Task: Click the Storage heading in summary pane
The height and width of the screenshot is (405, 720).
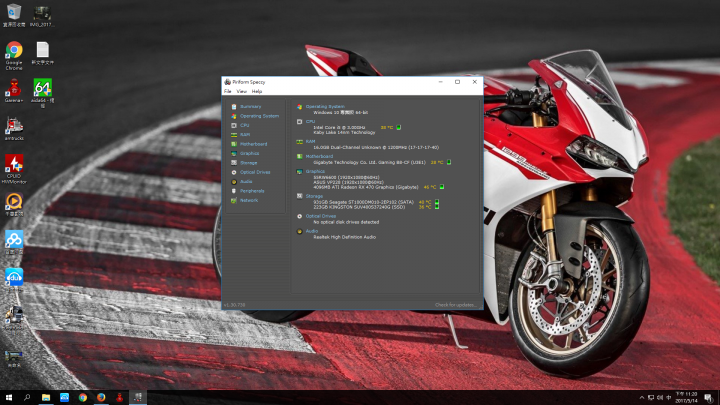Action: click(314, 197)
